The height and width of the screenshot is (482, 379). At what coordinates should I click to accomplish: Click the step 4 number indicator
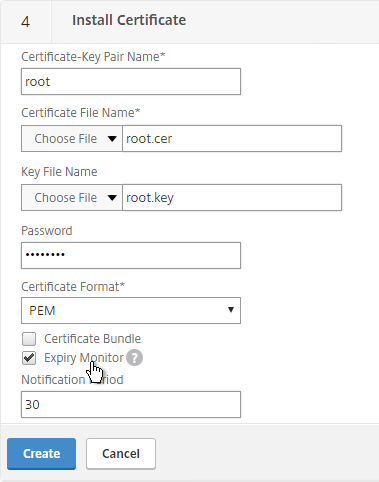pos(25,22)
